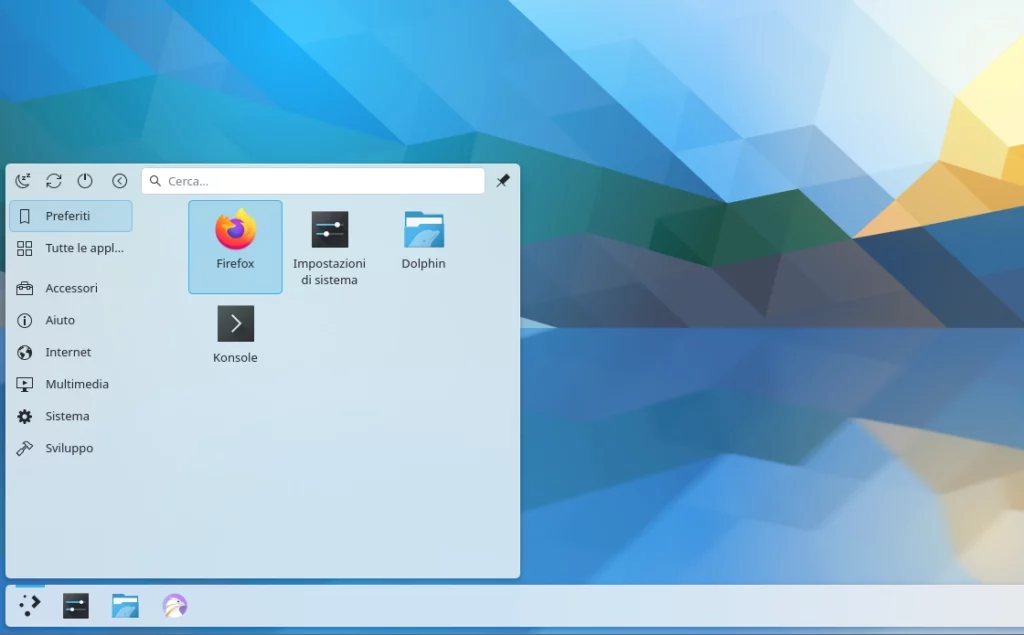The image size is (1024, 635).
Task: Collapse the power options with the chevron
Action: [119, 181]
